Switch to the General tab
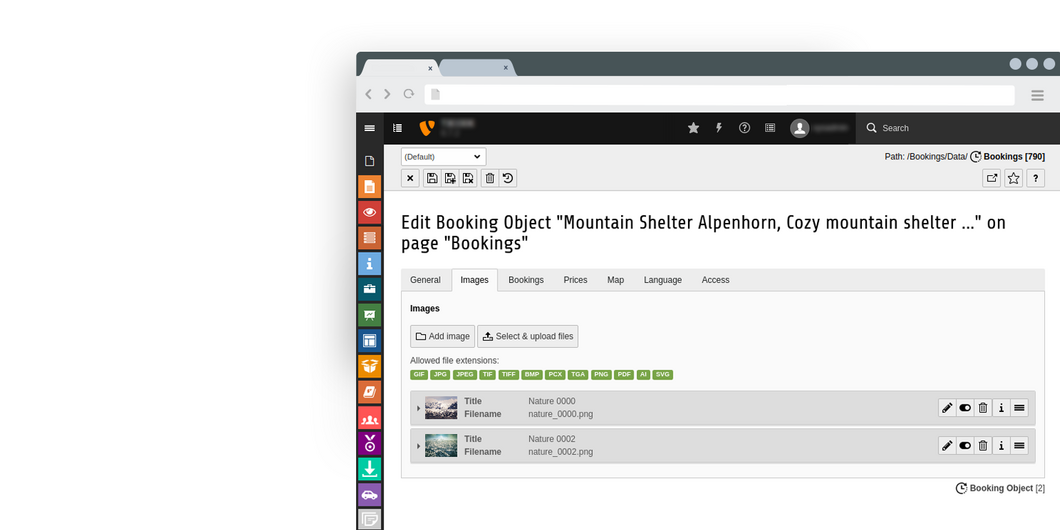 click(x=425, y=280)
